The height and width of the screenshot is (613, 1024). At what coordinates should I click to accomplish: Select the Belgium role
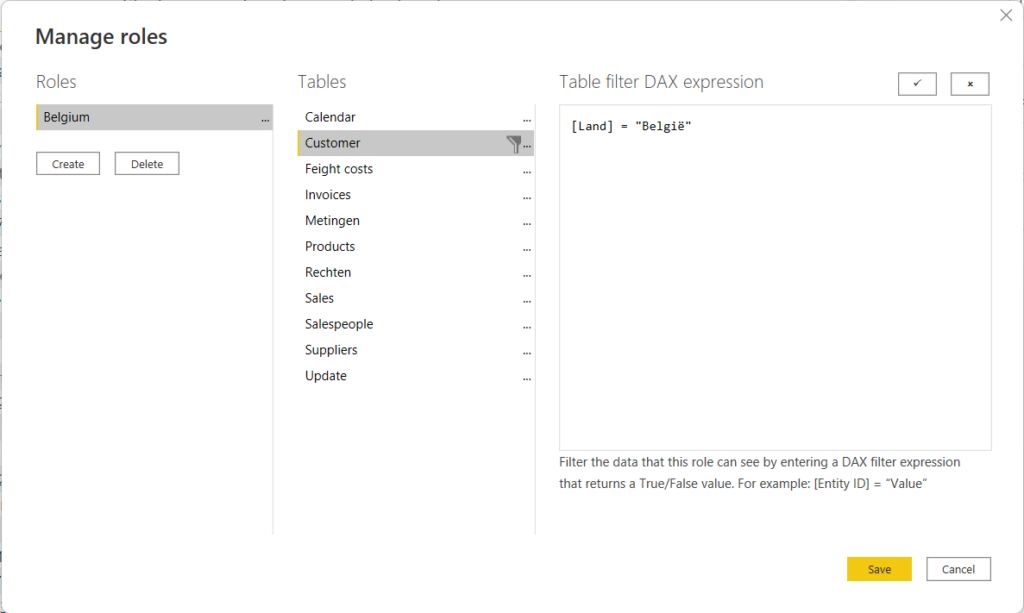pyautogui.click(x=140, y=117)
